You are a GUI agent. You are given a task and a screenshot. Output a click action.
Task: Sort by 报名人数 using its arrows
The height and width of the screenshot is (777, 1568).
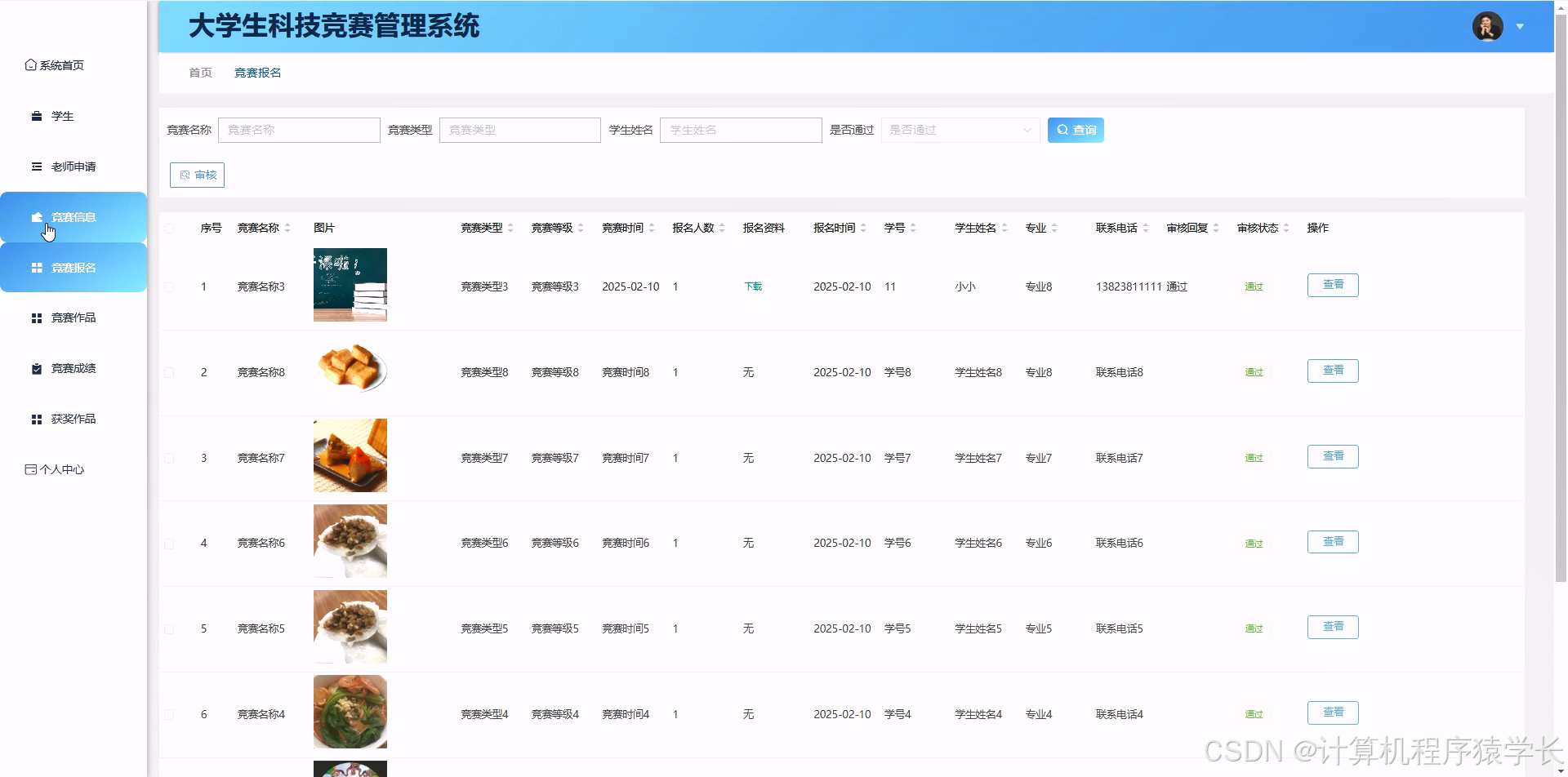tap(721, 228)
